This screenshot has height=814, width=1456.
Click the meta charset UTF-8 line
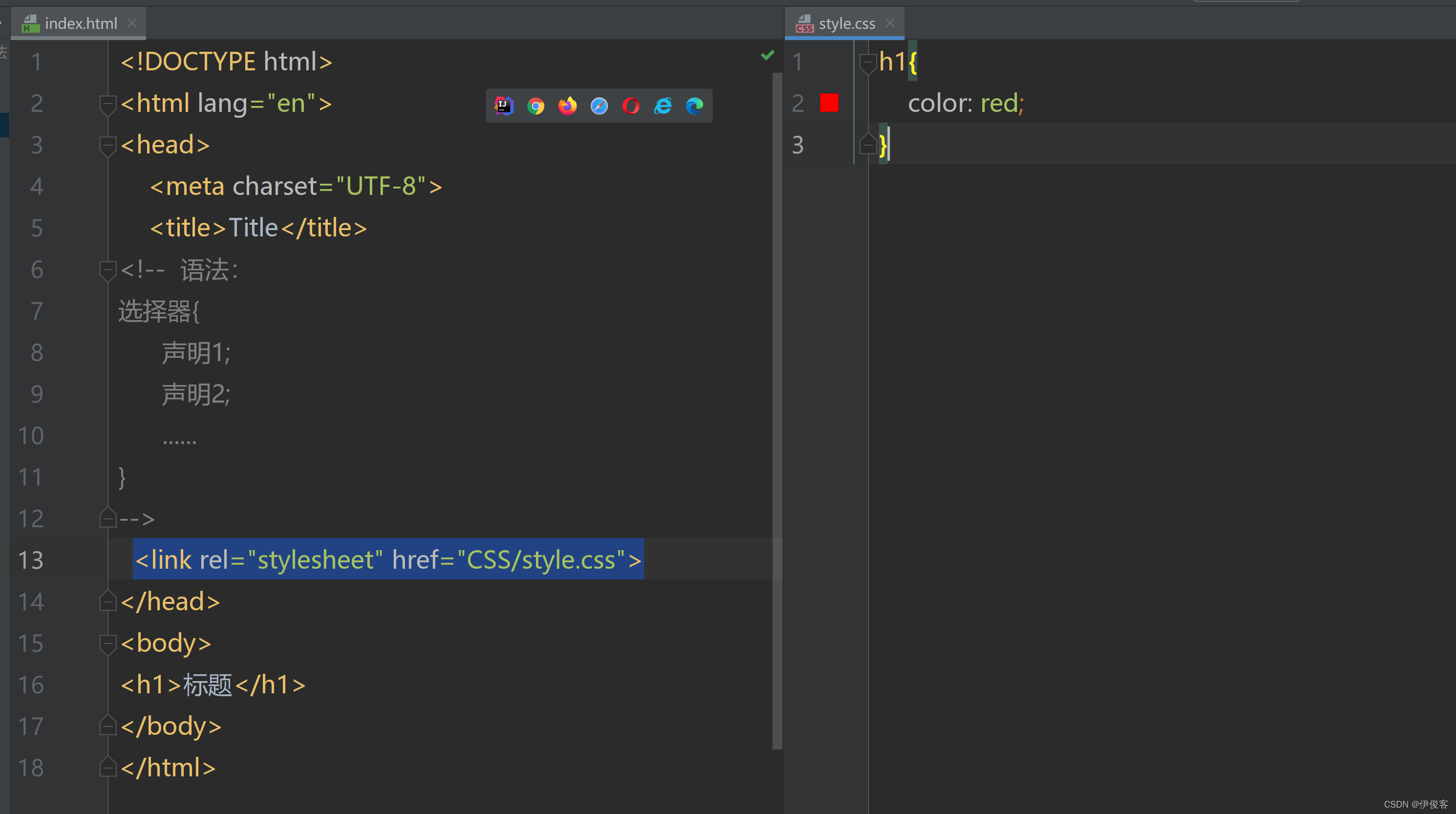pyautogui.click(x=295, y=187)
